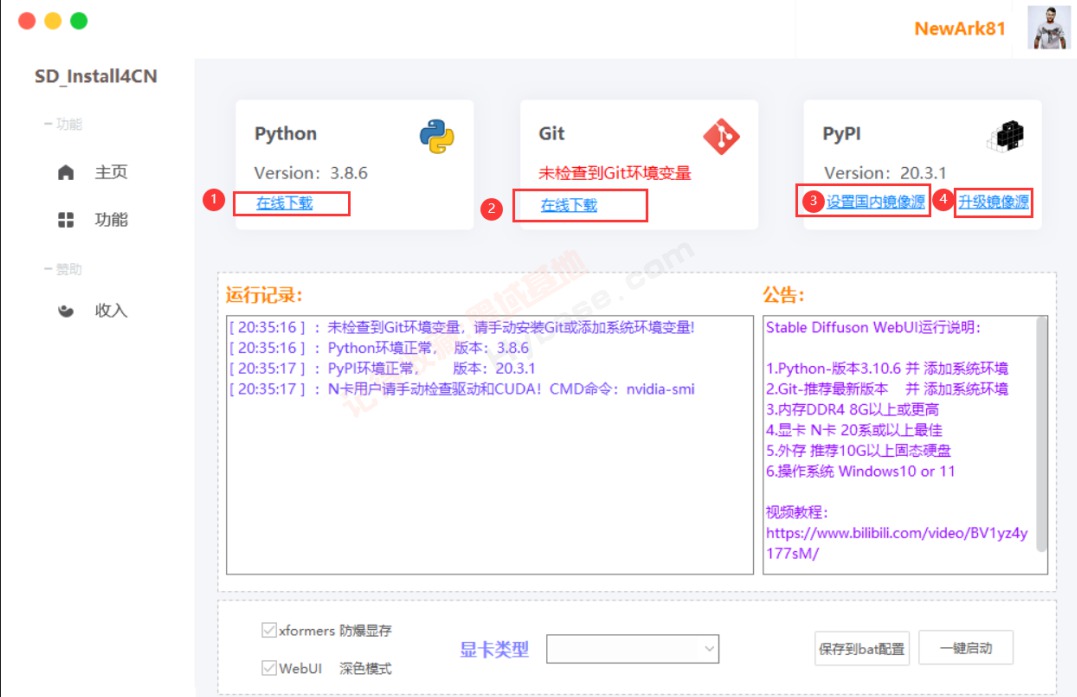Click the green window traffic-light button
Screen dimensions: 1077x697
point(79,21)
